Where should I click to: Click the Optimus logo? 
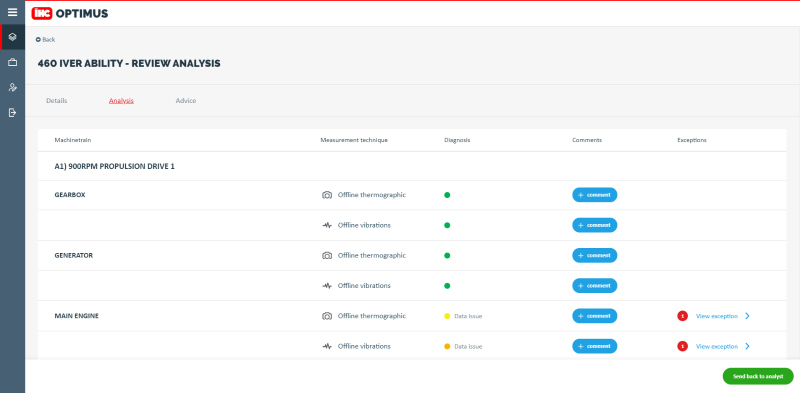[70, 14]
